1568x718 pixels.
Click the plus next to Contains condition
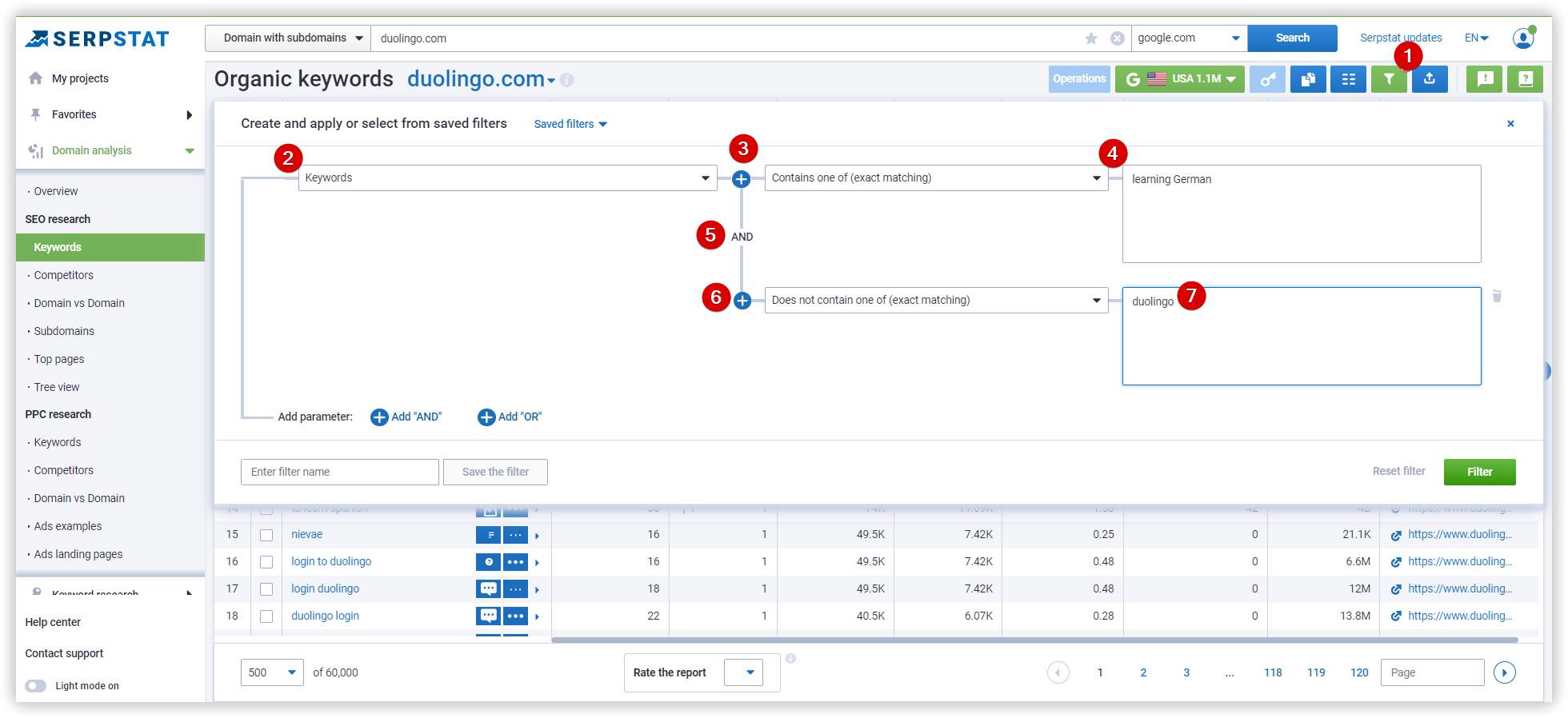point(742,179)
